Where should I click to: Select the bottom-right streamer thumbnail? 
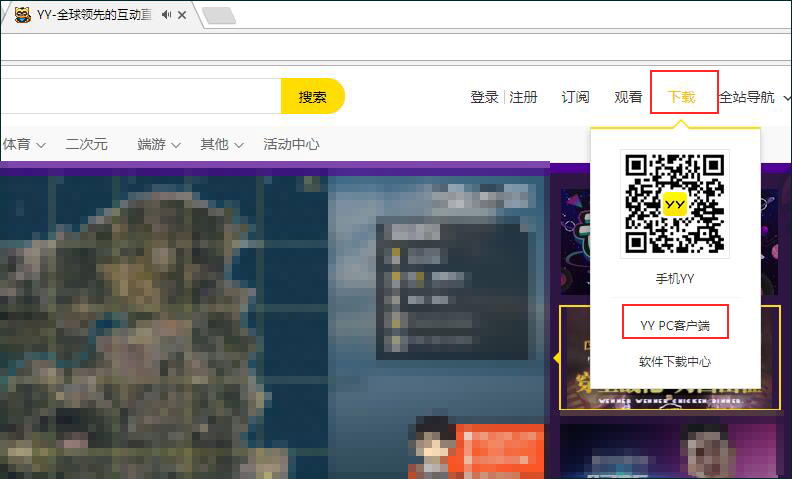669,451
